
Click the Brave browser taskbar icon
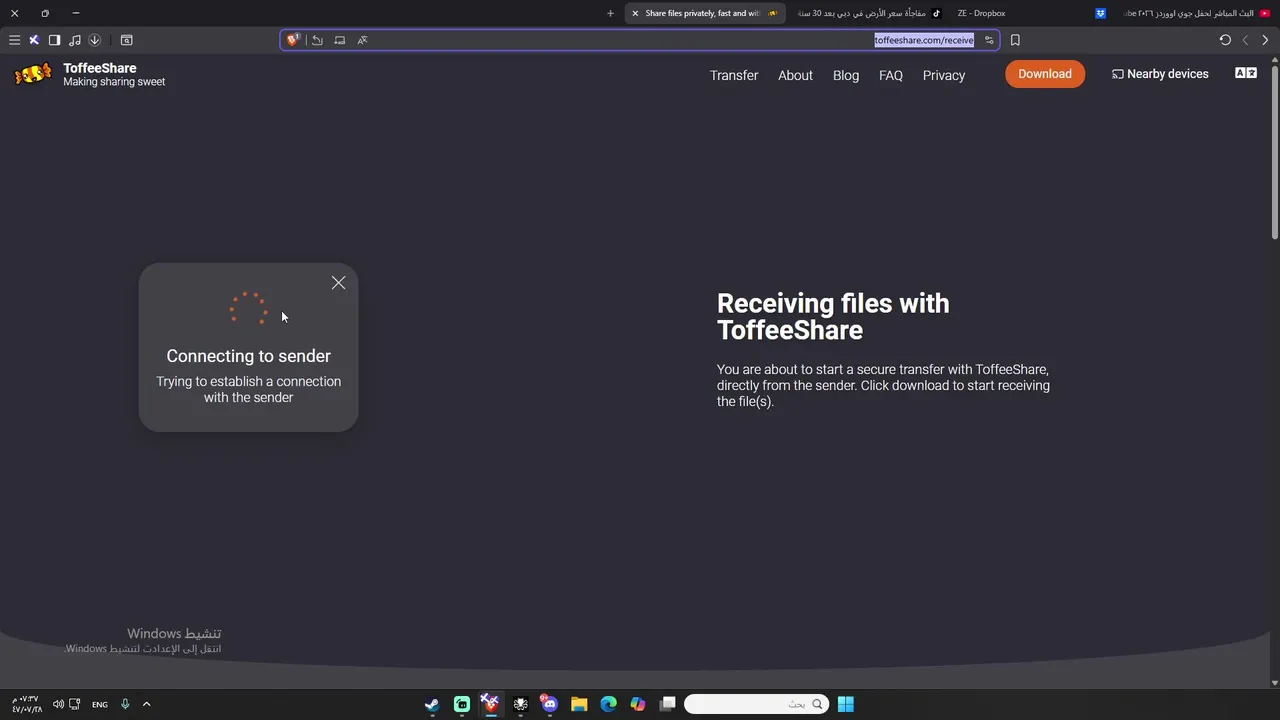(x=490, y=704)
